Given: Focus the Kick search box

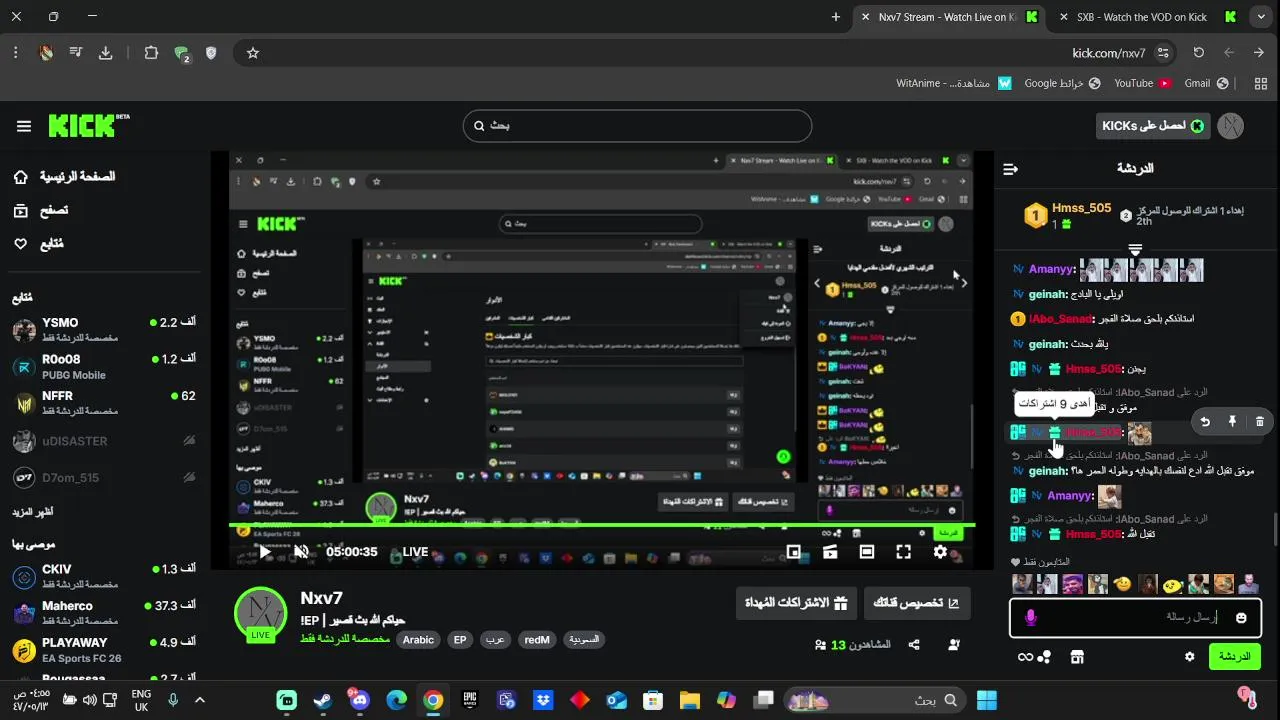Looking at the screenshot, I should coord(637,126).
